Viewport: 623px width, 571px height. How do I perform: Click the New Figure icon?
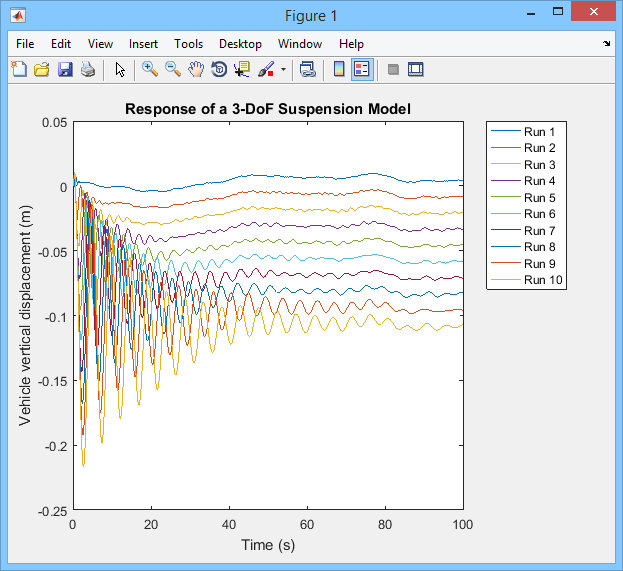pos(18,69)
